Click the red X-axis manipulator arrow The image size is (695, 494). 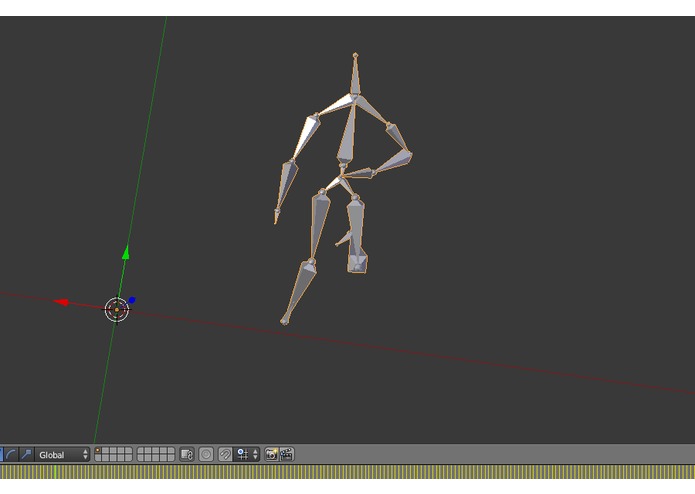click(x=61, y=302)
